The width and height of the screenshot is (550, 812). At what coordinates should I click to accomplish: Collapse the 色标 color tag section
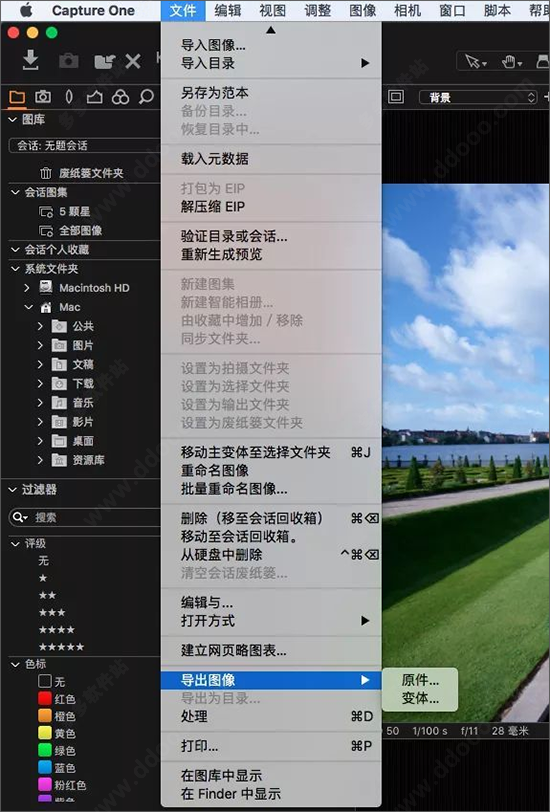(15, 663)
